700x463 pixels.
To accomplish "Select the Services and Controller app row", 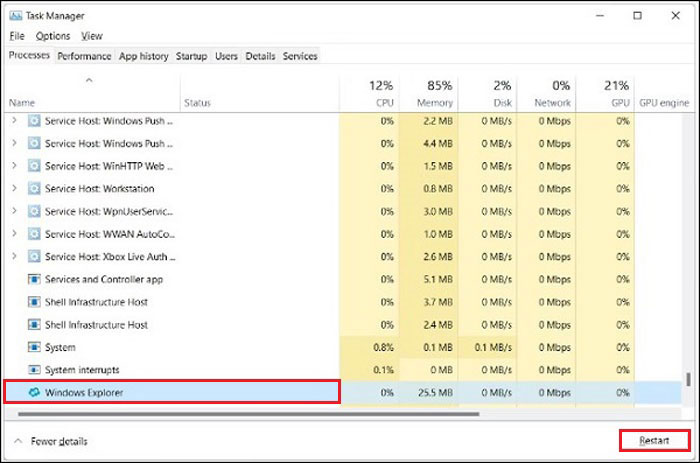I will pyautogui.click(x=343, y=279).
